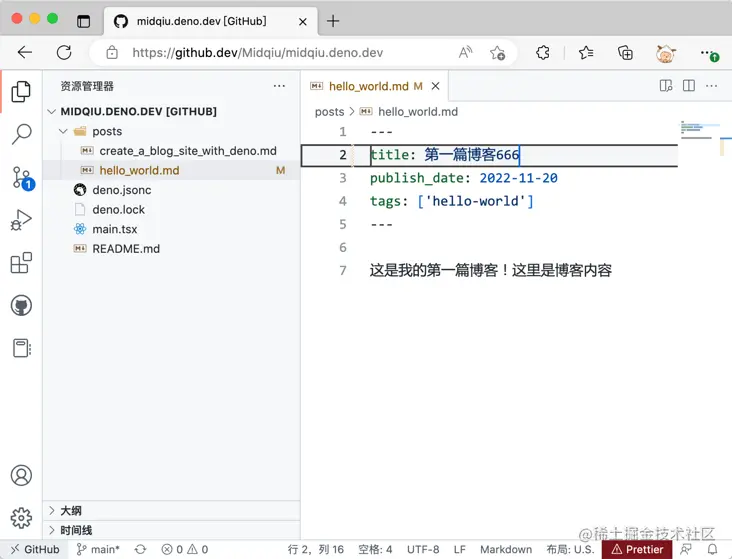
Task: Click keyboard layout 布局: U.S.
Action: click(x=570, y=550)
